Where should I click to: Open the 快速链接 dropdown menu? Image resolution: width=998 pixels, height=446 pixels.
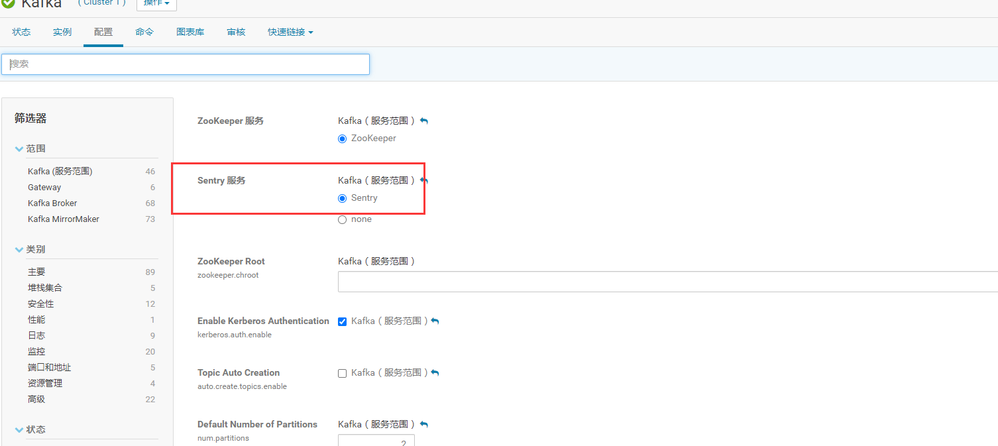click(x=290, y=32)
